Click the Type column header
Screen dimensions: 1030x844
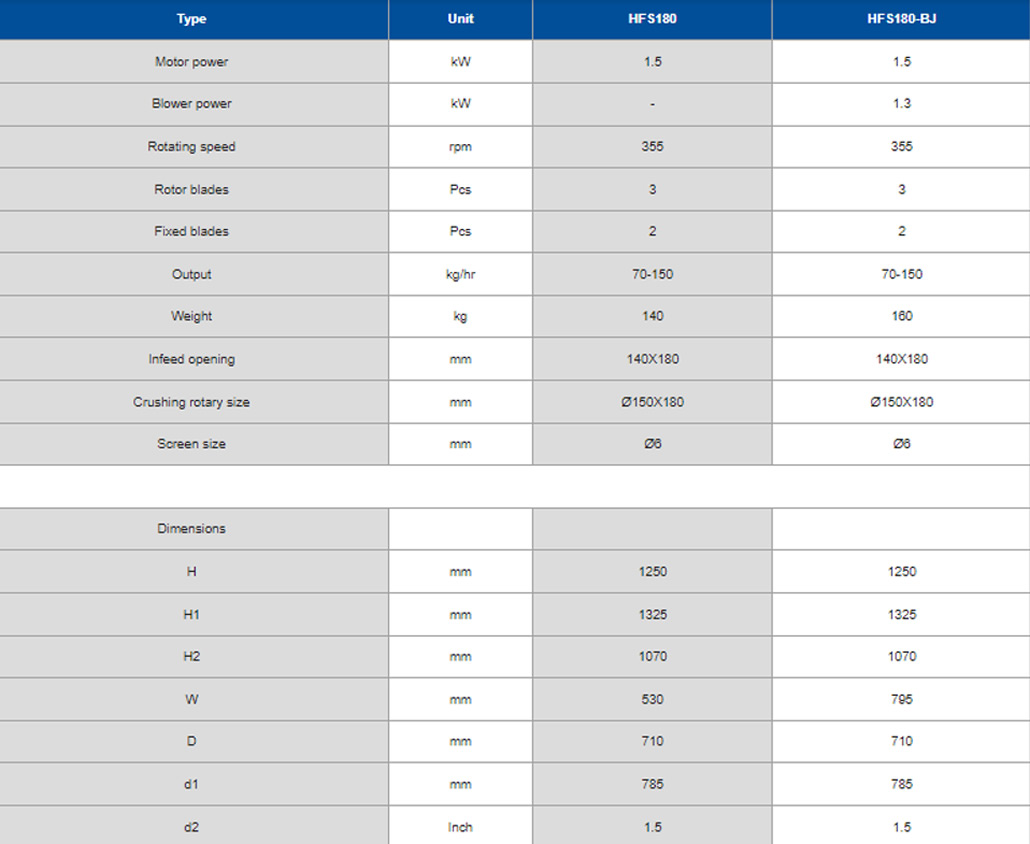(191, 19)
